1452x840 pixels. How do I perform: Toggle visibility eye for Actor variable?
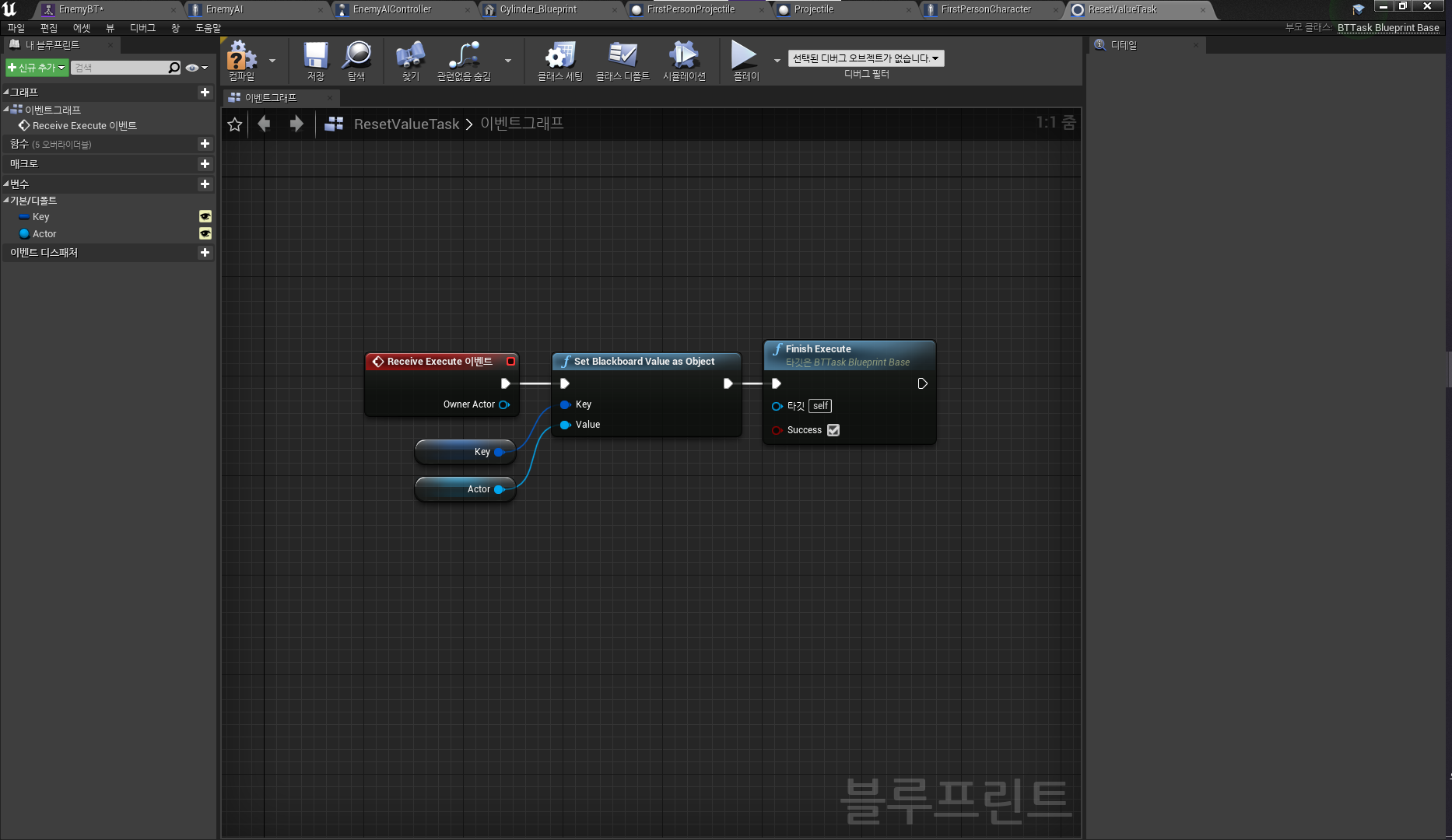[x=205, y=234]
